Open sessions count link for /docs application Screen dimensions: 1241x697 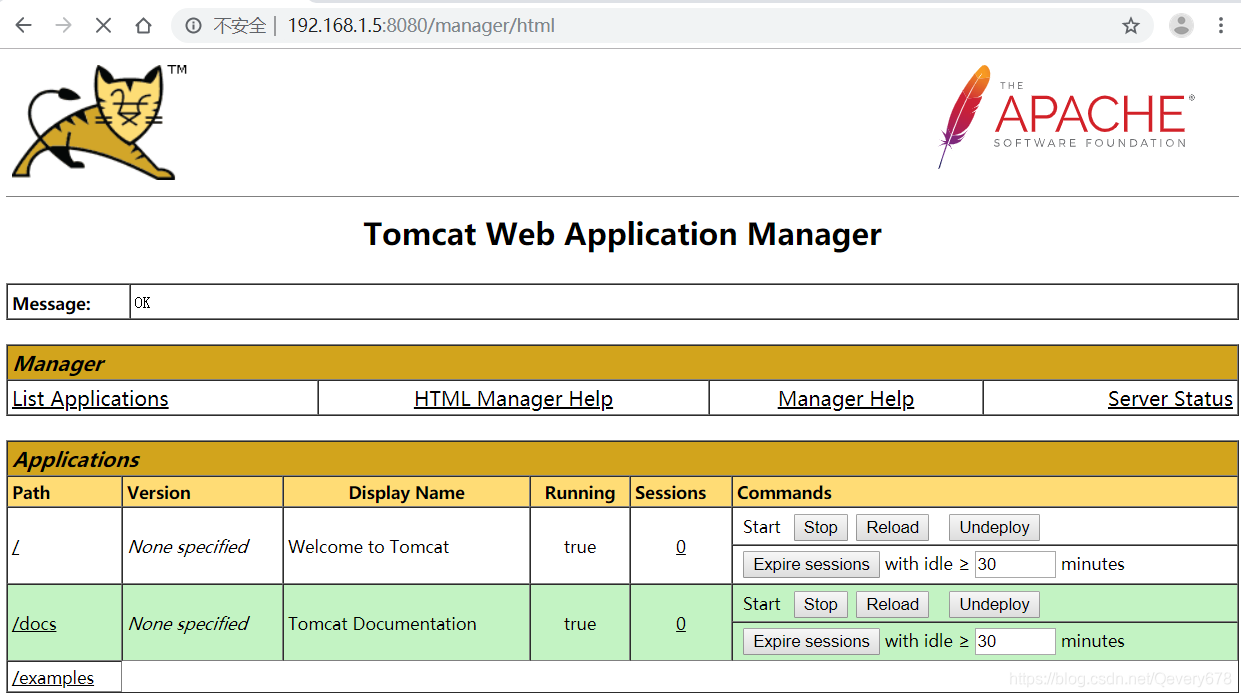[681, 624]
